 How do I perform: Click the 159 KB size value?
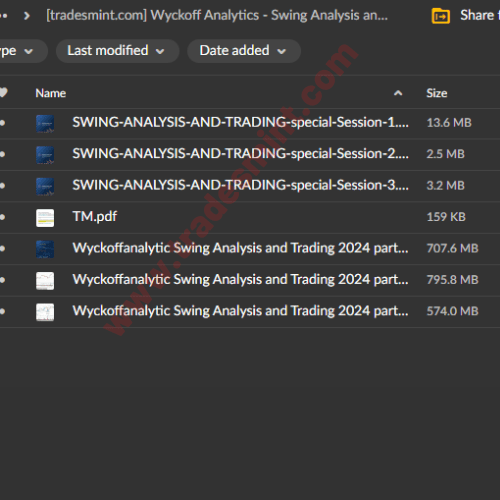[446, 217]
